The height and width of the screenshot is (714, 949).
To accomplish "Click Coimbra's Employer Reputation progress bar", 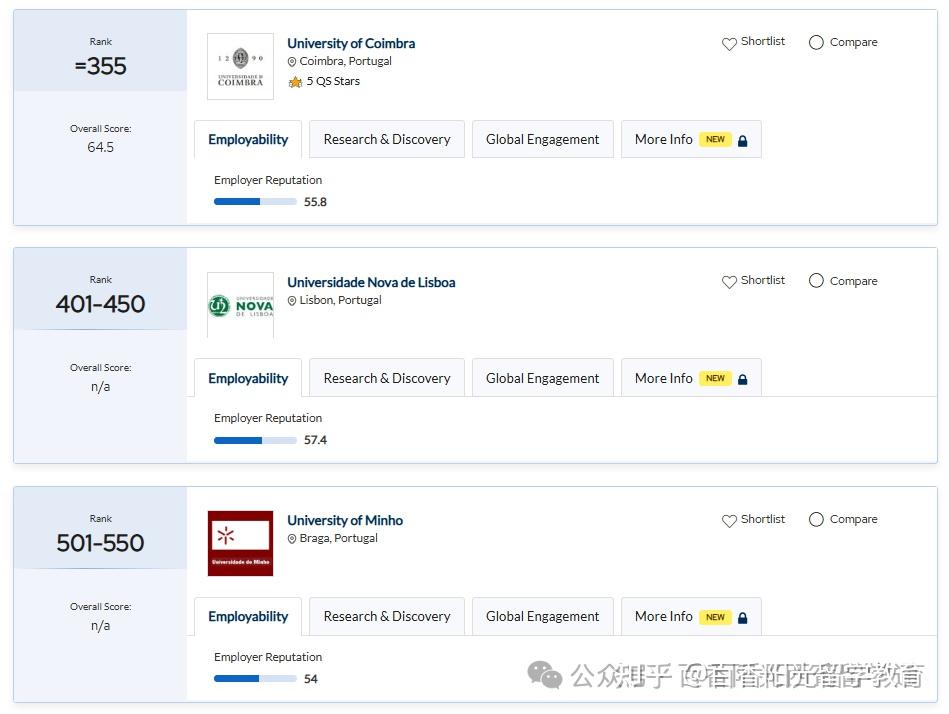I will pos(254,201).
